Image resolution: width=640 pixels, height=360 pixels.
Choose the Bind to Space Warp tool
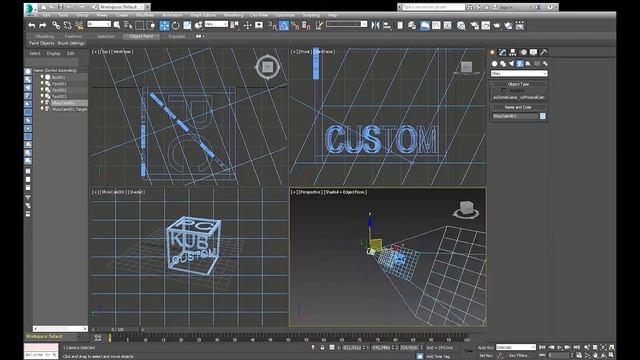coord(79,26)
